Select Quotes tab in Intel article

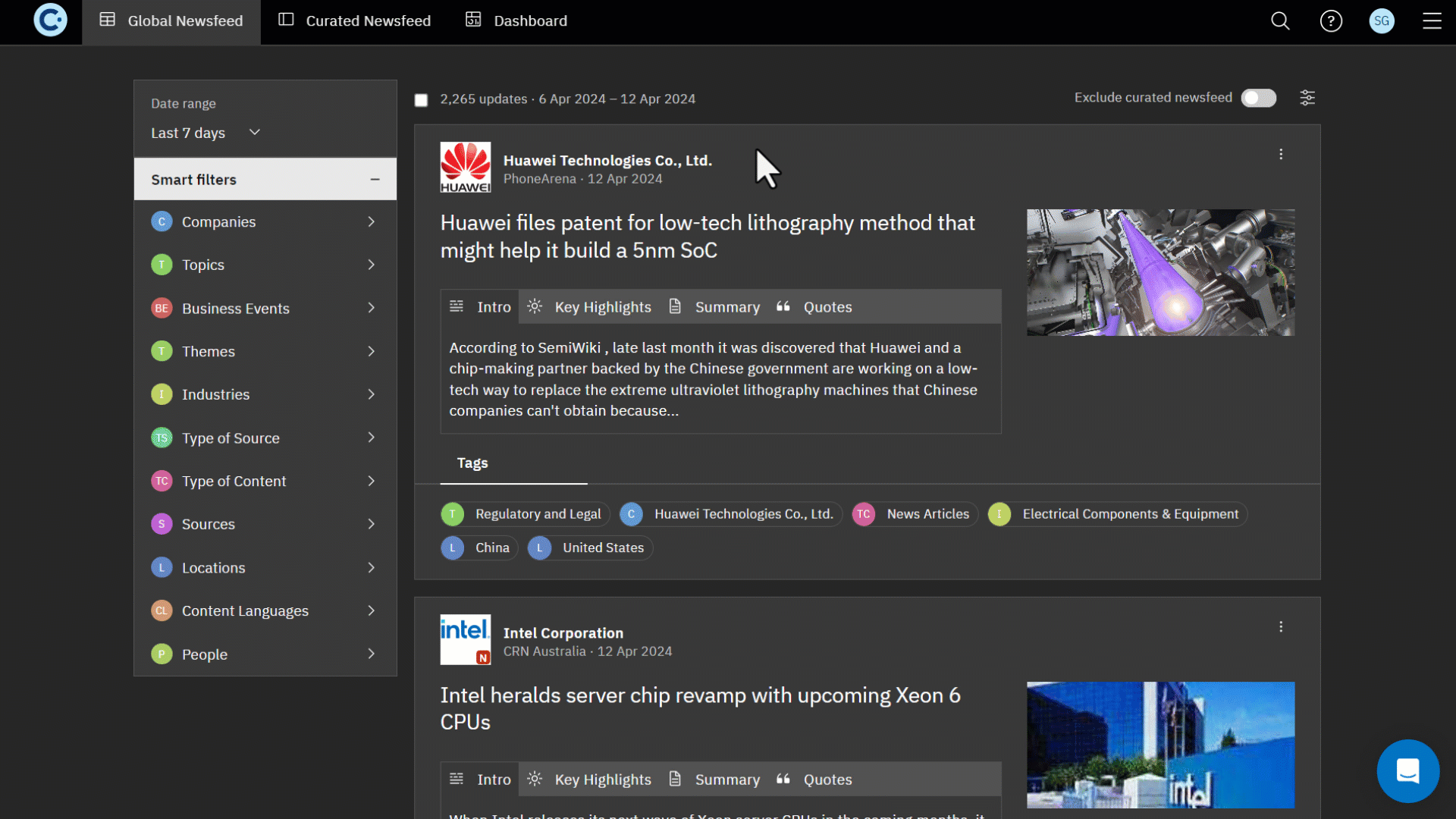pyautogui.click(x=814, y=779)
